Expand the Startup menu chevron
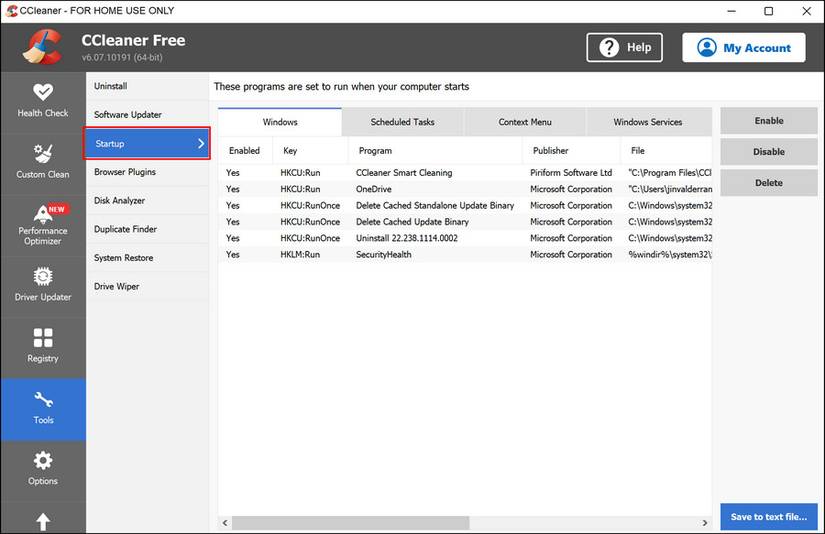The image size is (825, 534). pos(200,144)
